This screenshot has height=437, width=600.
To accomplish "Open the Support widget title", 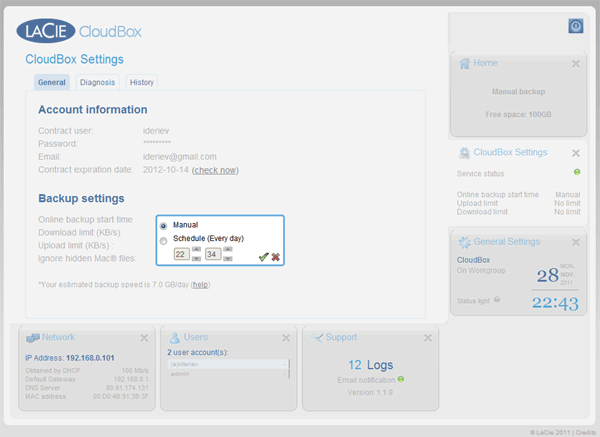I will (x=341, y=337).
